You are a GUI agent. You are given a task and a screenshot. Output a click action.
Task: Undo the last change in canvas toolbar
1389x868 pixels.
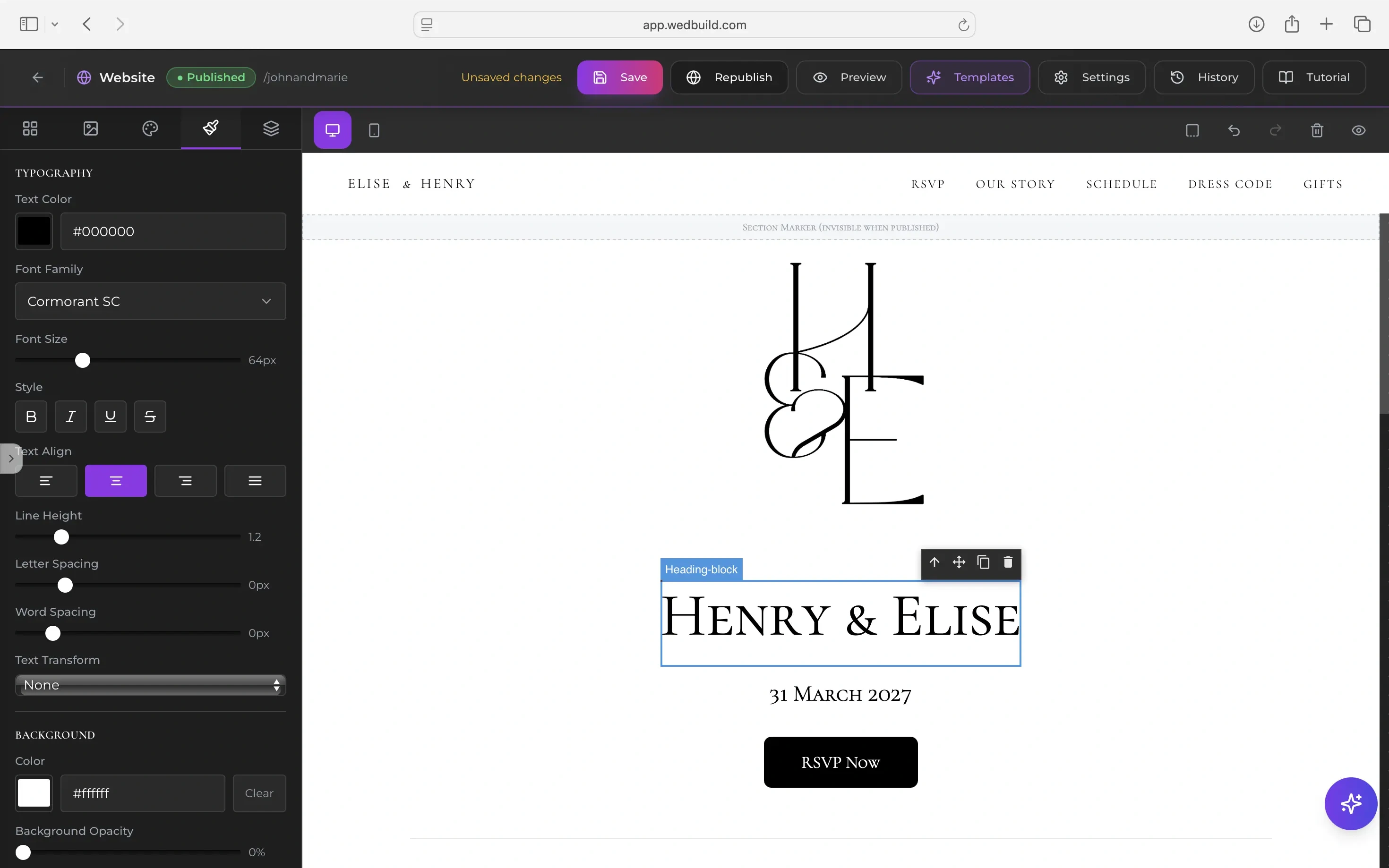(x=1234, y=130)
